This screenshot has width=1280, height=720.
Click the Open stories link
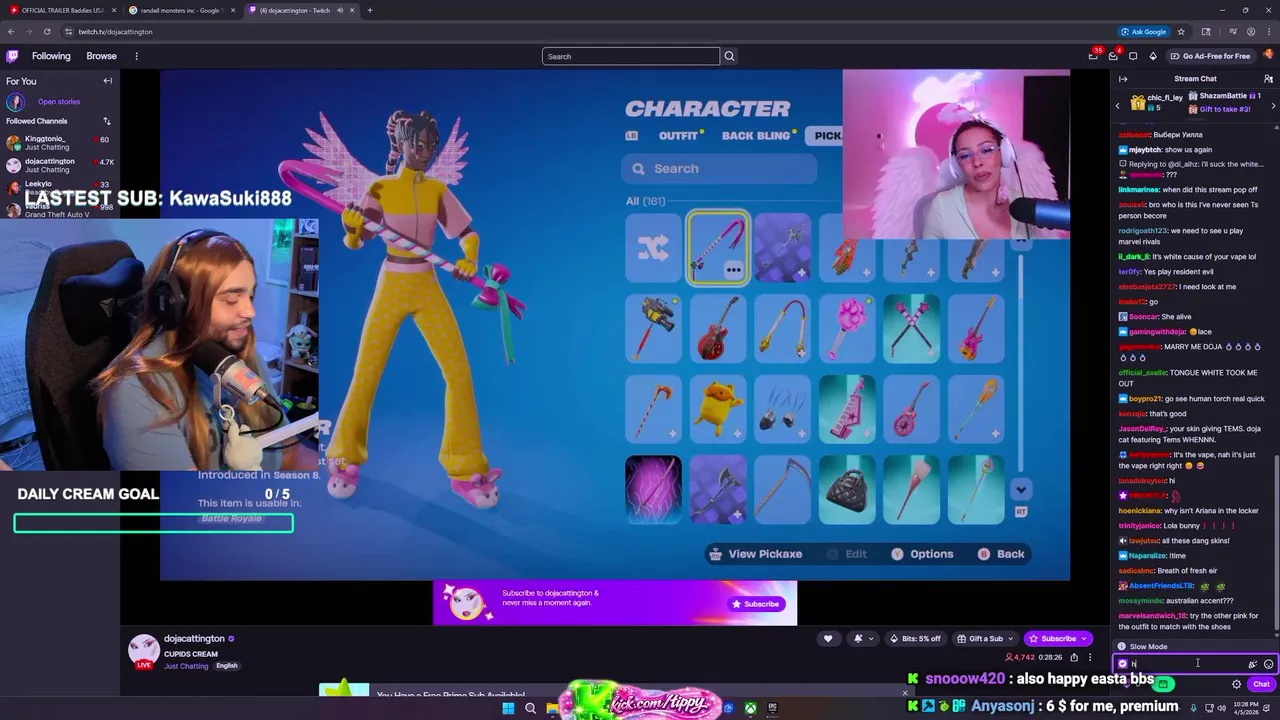coord(59,101)
